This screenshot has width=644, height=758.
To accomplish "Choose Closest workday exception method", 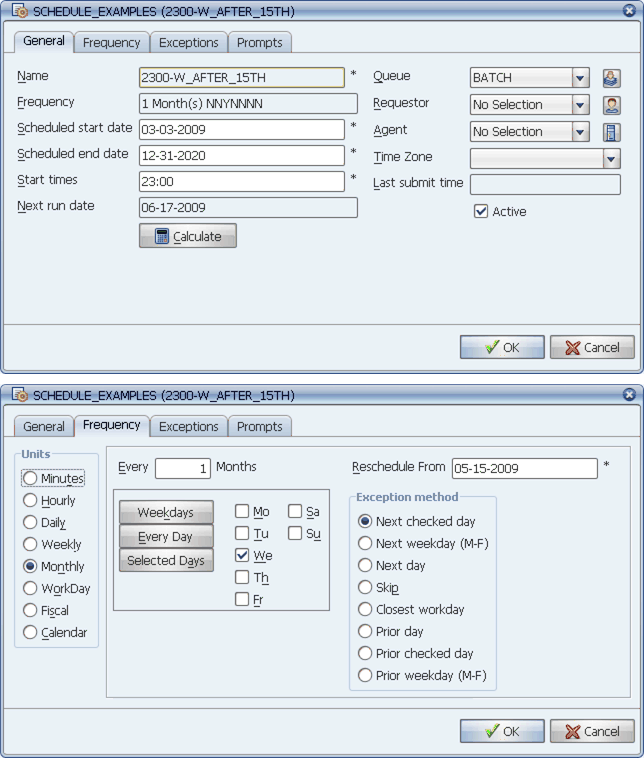I will pyautogui.click(x=365, y=609).
